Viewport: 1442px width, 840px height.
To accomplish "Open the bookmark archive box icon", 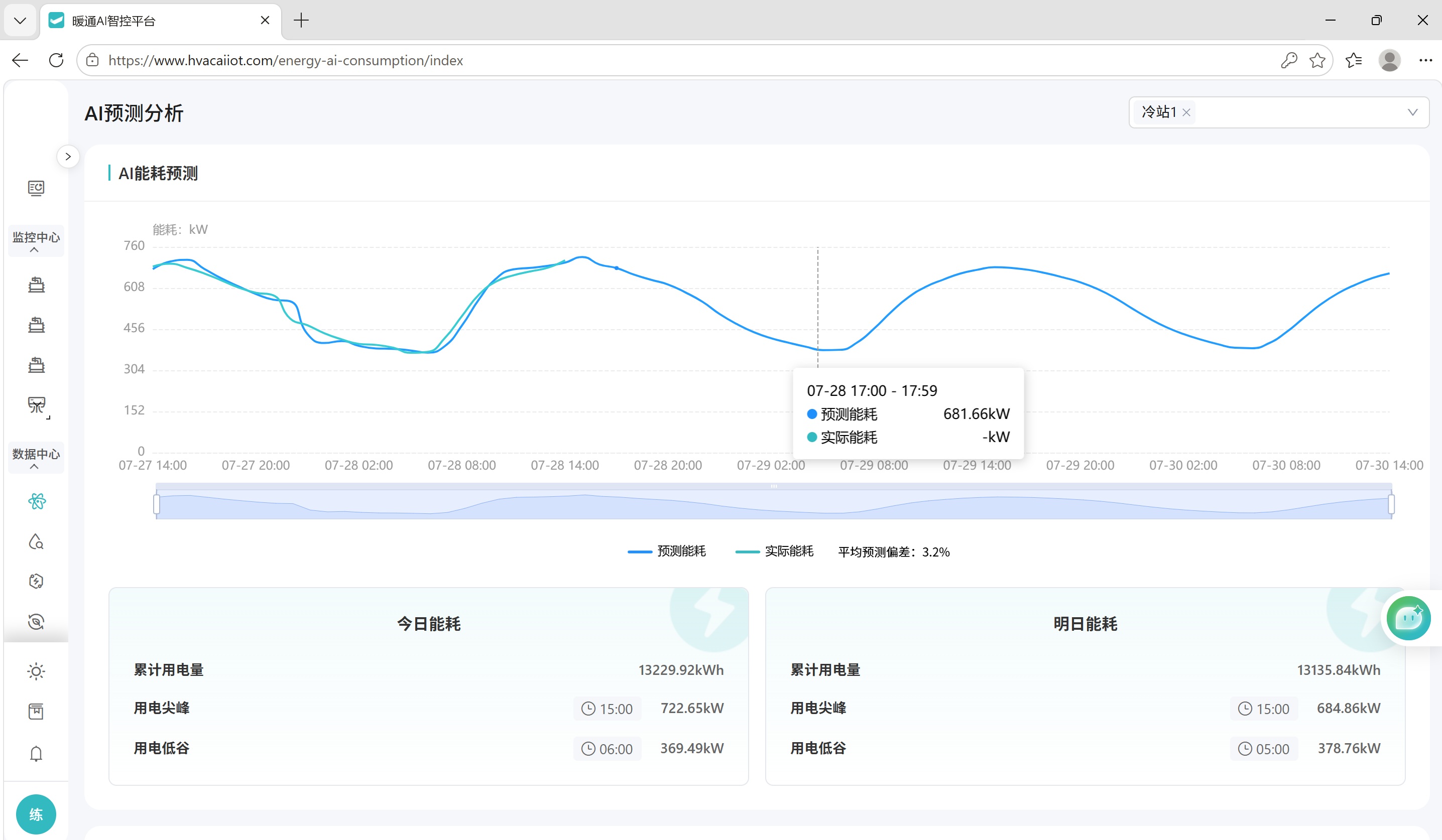I will [36, 712].
